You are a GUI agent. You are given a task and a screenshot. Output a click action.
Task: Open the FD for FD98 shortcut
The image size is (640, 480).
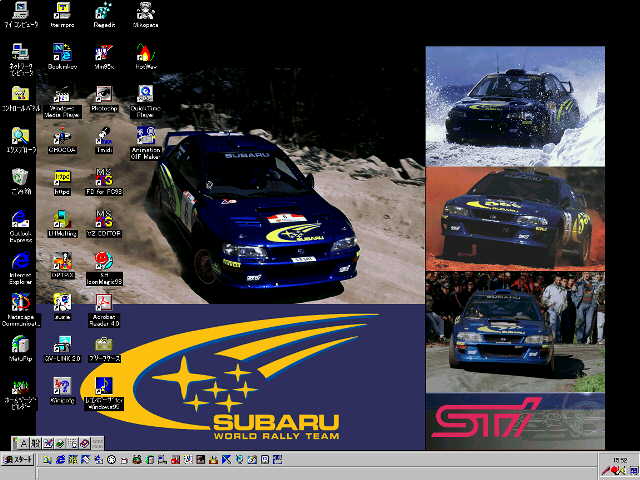(x=103, y=177)
